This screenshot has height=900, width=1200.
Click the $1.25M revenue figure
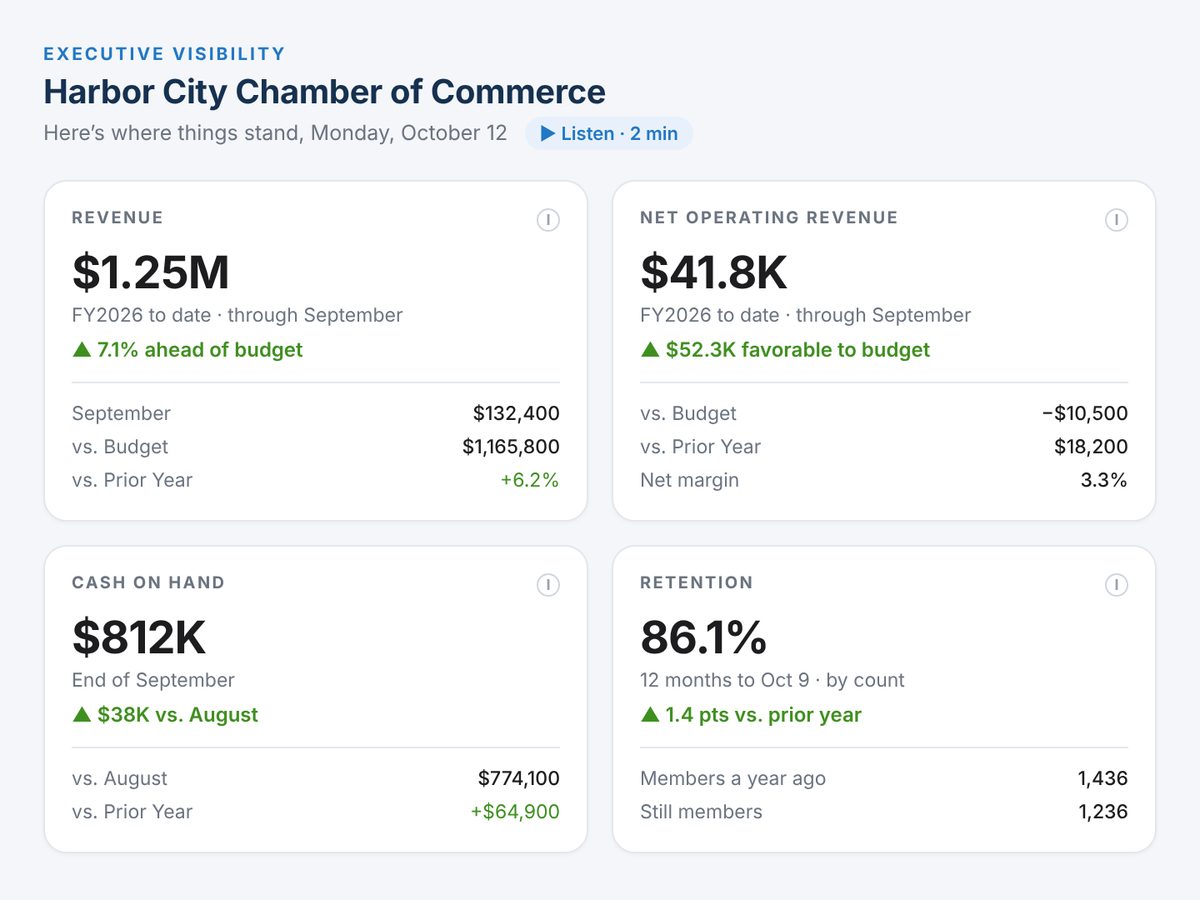(x=151, y=272)
